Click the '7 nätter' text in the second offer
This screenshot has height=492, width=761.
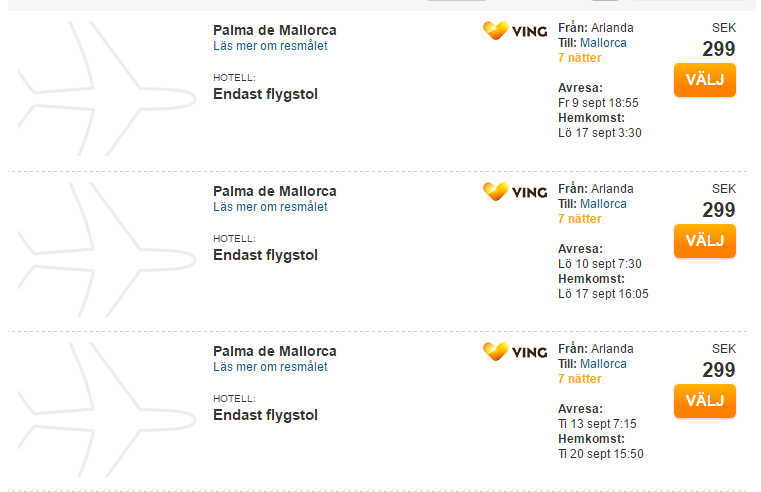[x=580, y=219]
